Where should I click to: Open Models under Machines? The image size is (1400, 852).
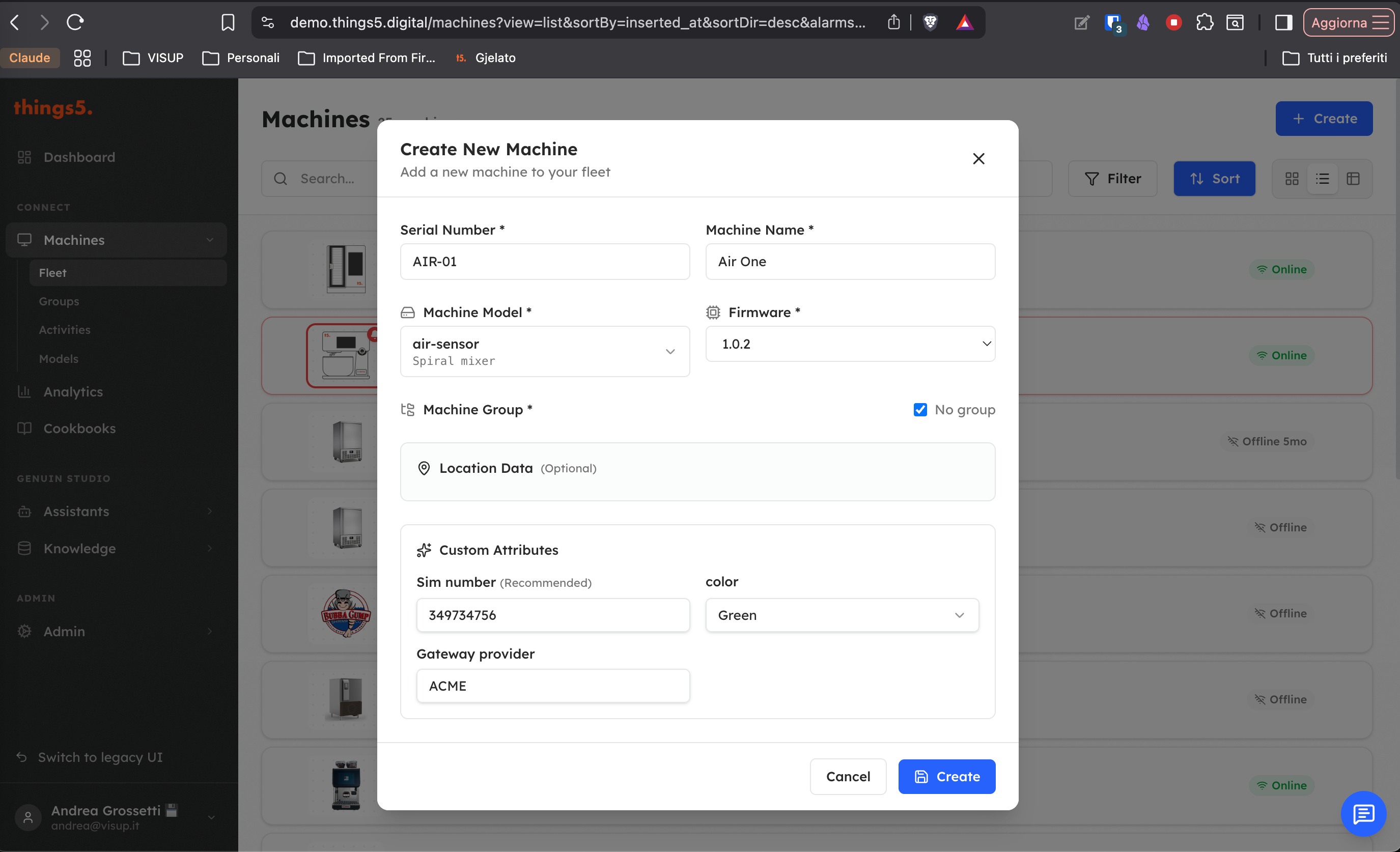click(x=59, y=358)
